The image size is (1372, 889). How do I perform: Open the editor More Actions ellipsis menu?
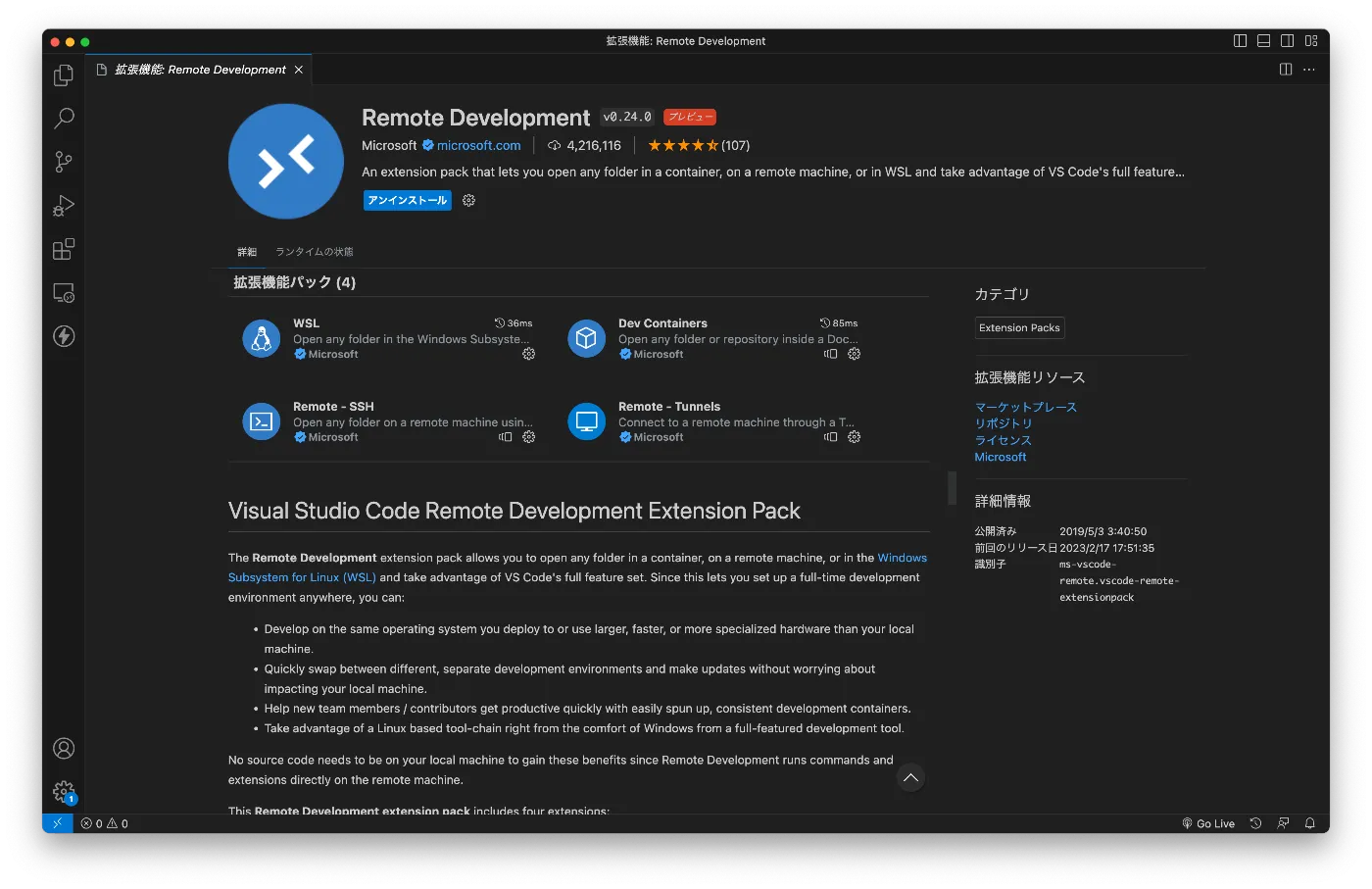coord(1309,70)
